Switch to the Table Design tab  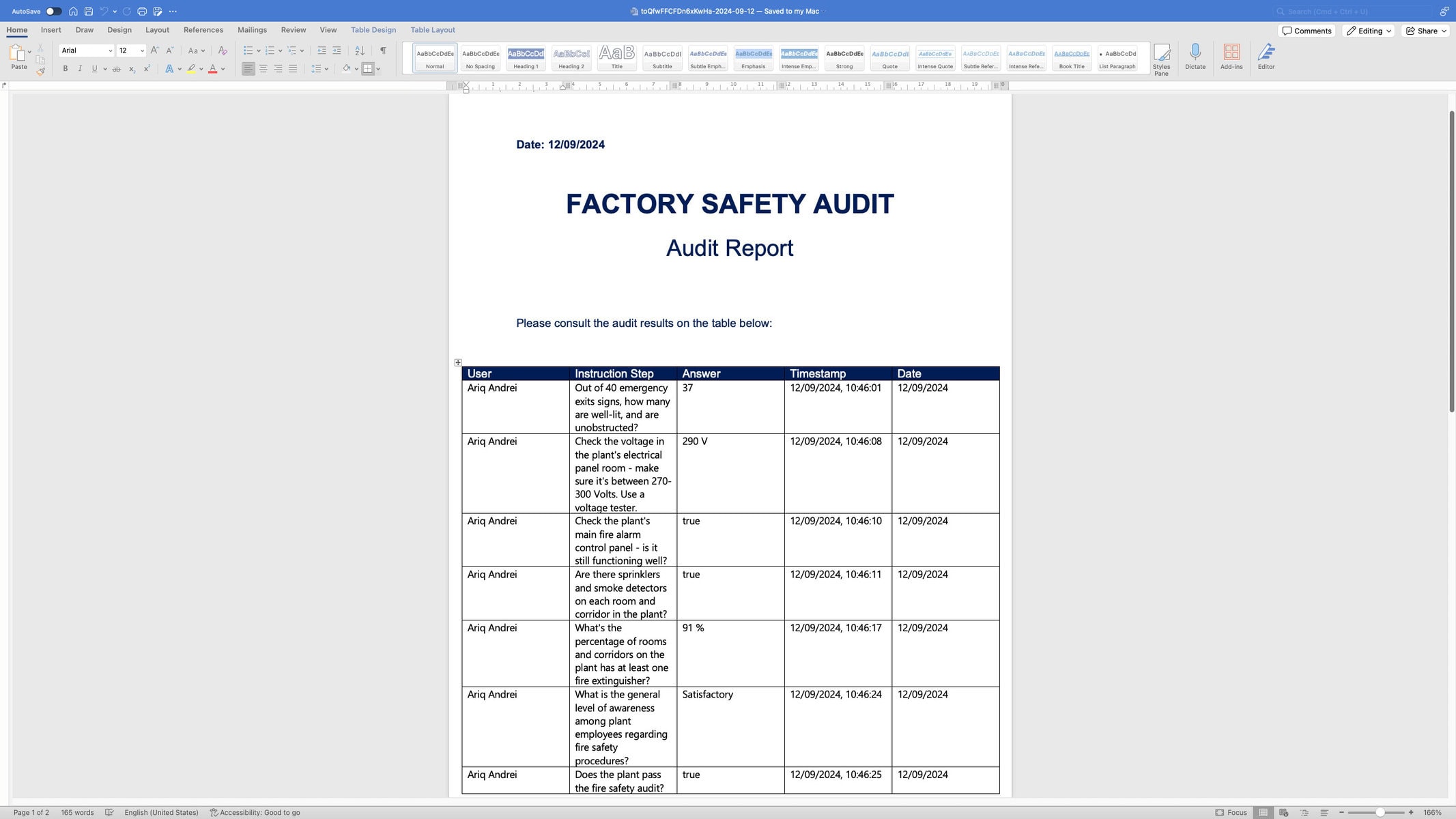pos(373,29)
